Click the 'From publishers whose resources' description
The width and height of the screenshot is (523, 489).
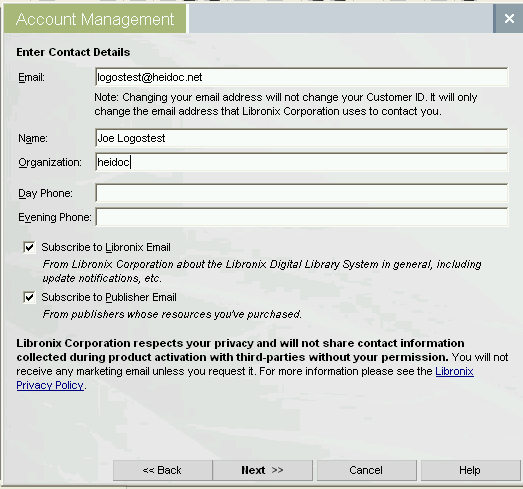tap(172, 314)
